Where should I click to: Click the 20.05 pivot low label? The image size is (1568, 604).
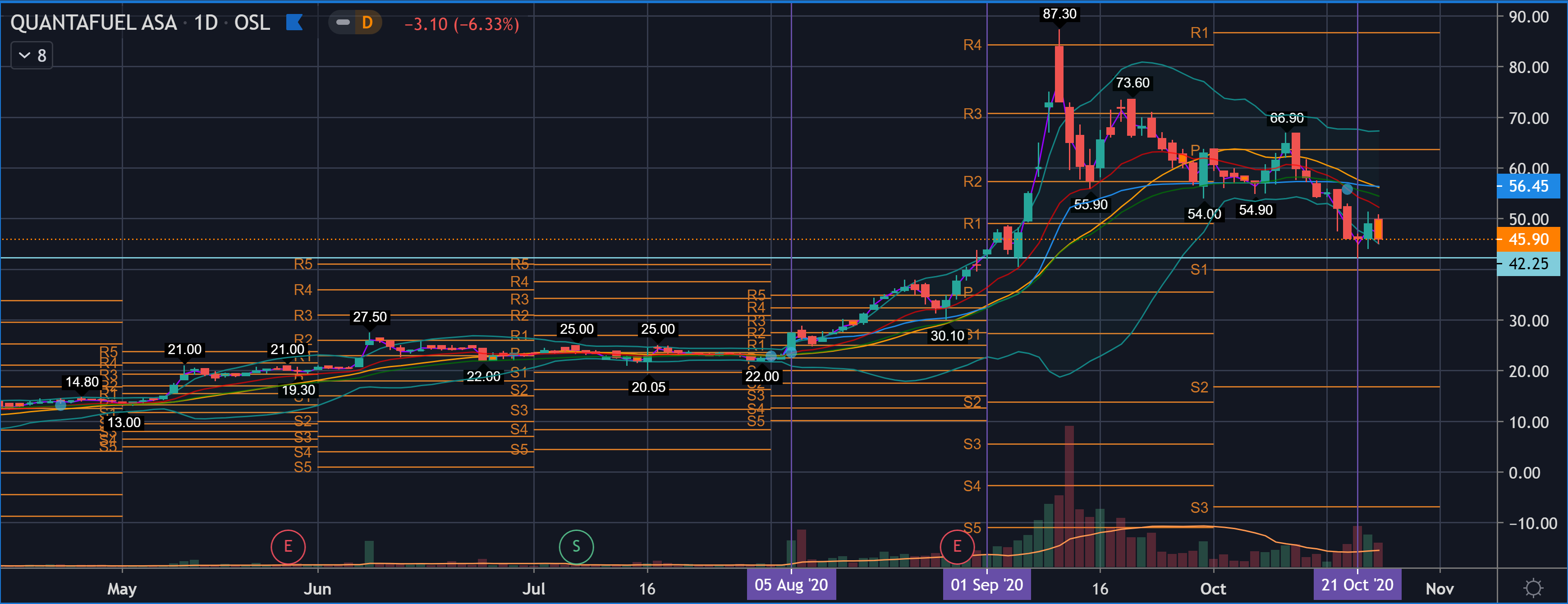click(x=648, y=387)
